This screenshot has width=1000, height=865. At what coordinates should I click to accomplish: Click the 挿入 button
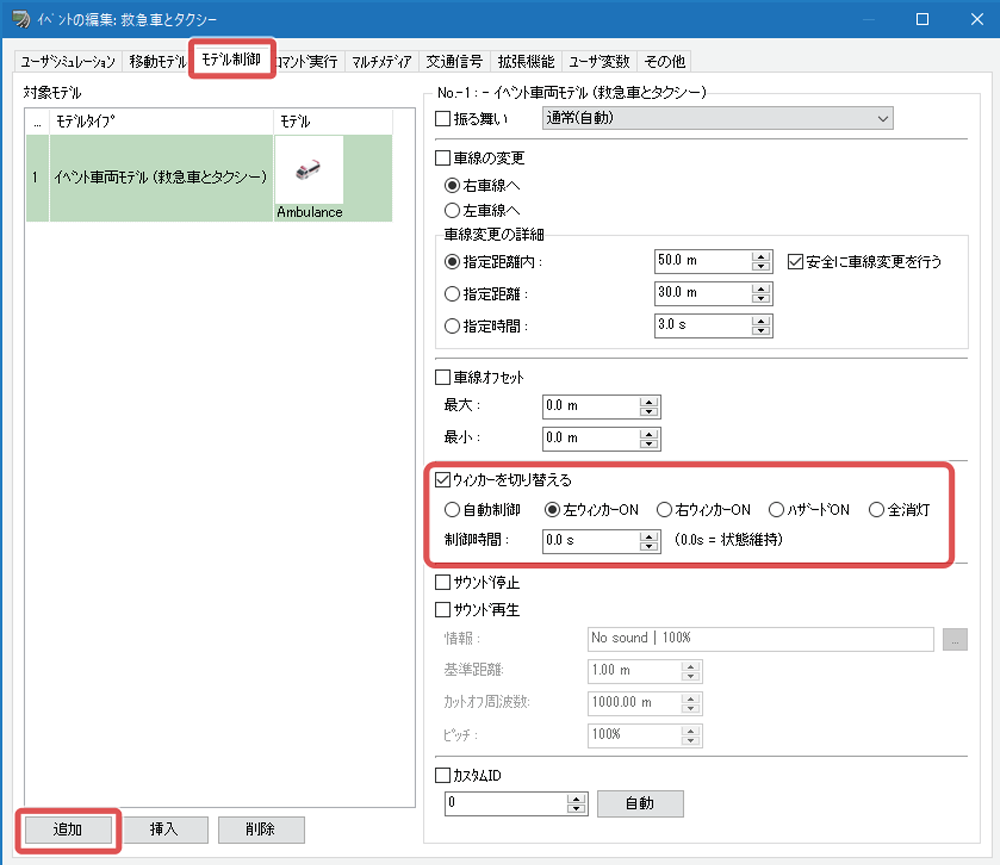coord(165,830)
